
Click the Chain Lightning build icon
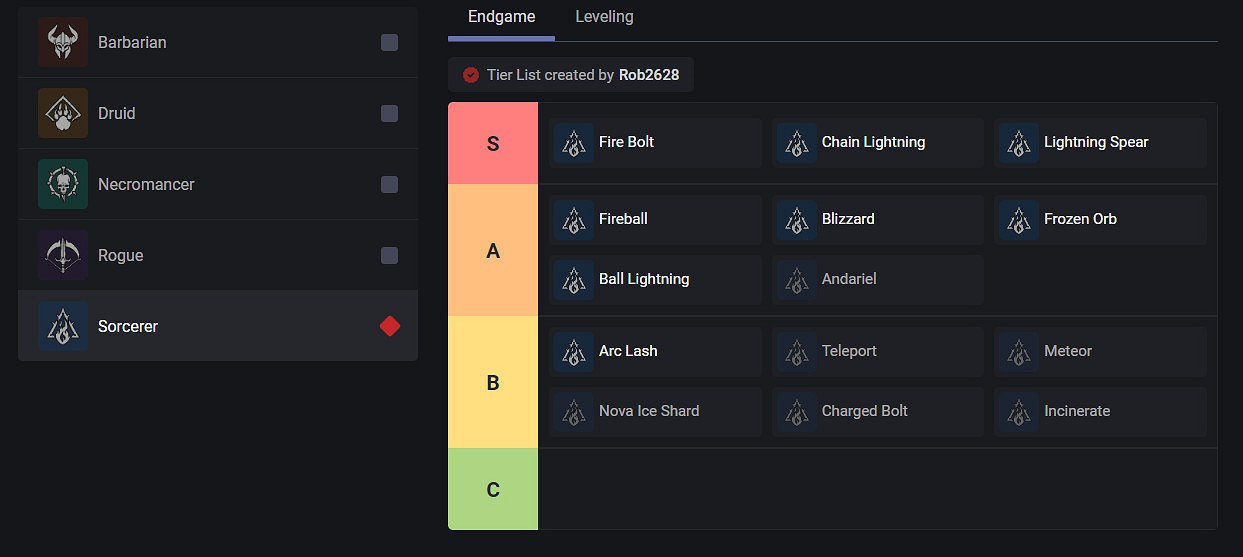[797, 142]
